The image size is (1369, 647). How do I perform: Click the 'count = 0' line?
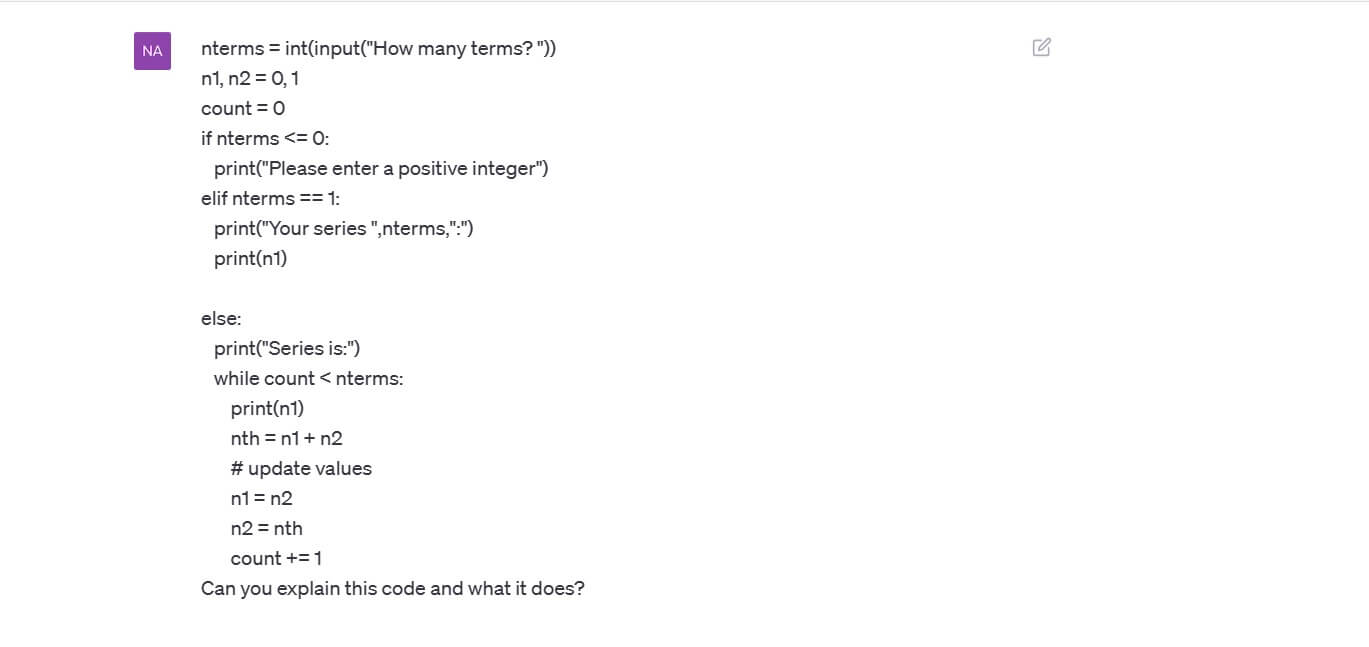coord(243,108)
